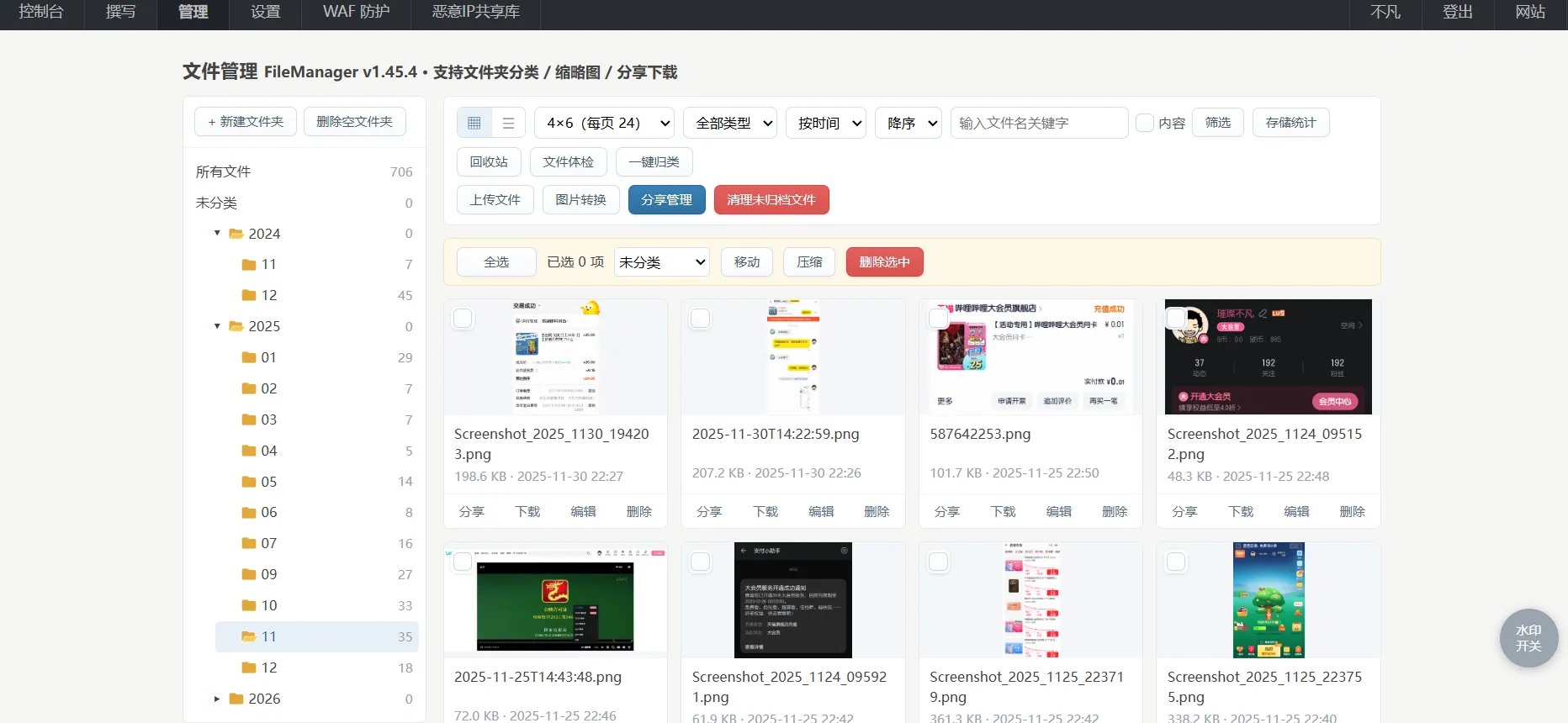
Task: Select folder 09 with 27 files
Action: (316, 574)
